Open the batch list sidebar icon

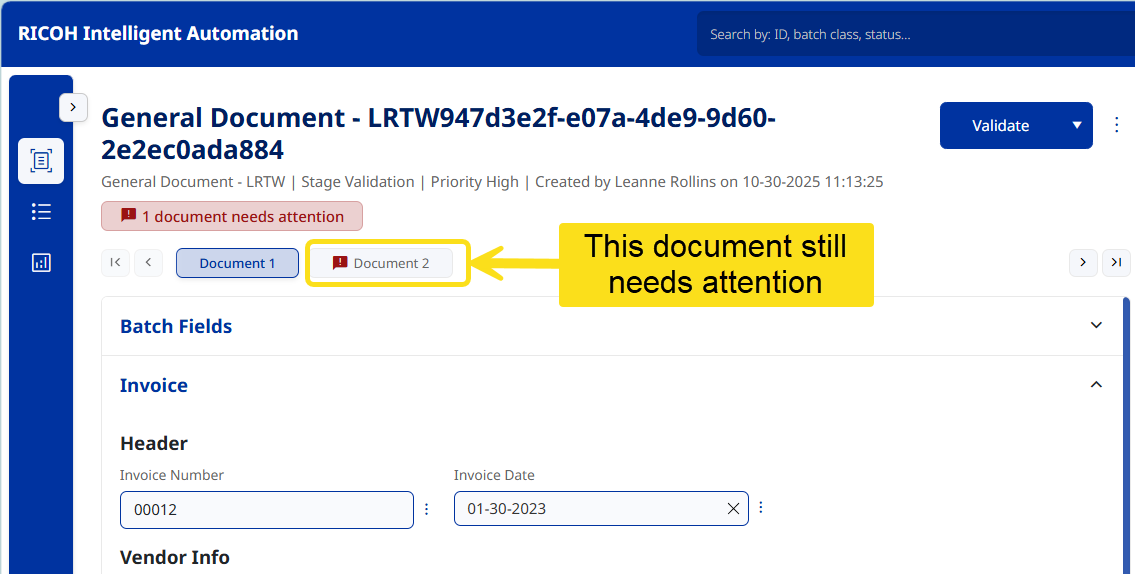(41, 212)
